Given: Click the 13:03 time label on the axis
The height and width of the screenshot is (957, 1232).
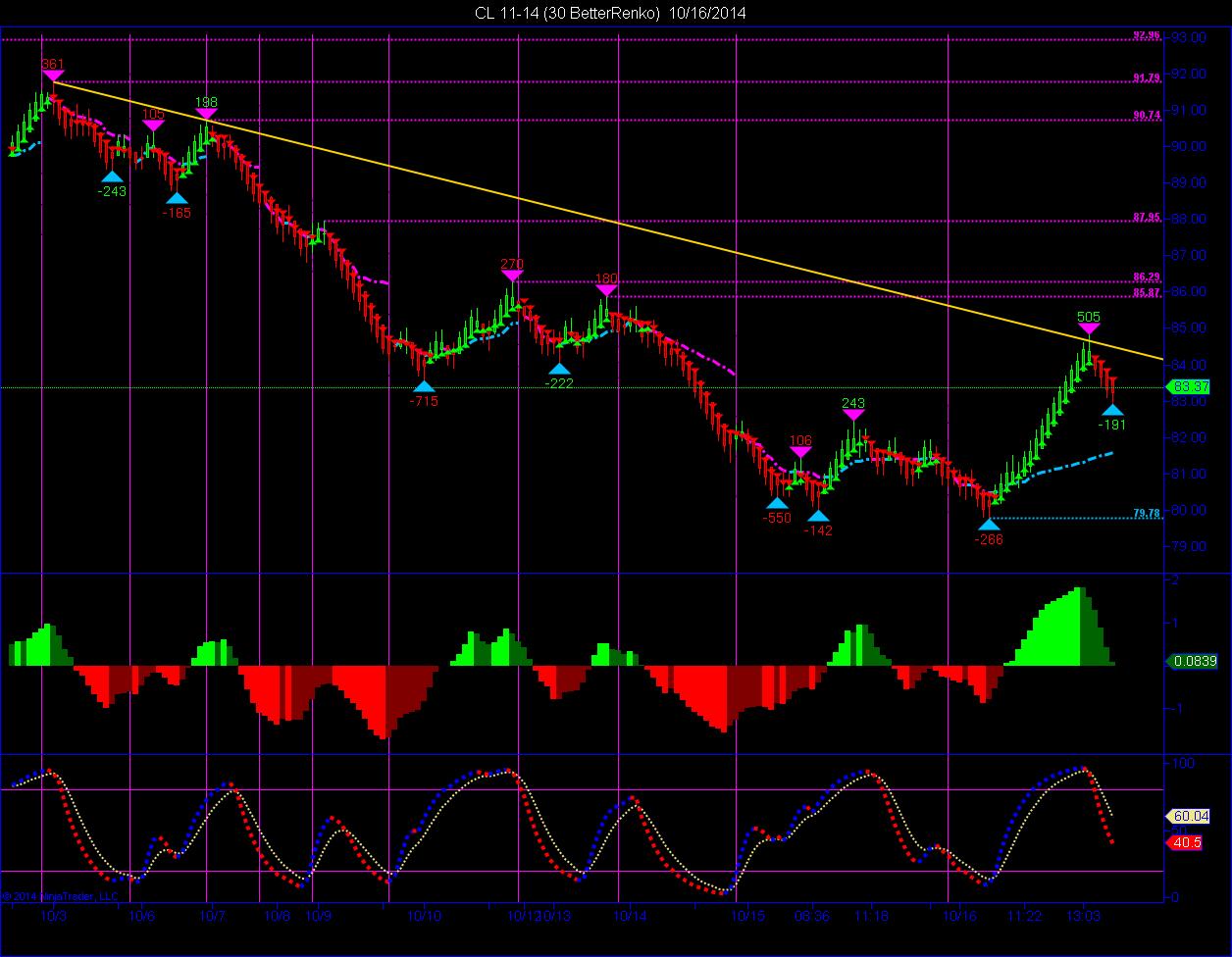Looking at the screenshot, I should (1083, 915).
